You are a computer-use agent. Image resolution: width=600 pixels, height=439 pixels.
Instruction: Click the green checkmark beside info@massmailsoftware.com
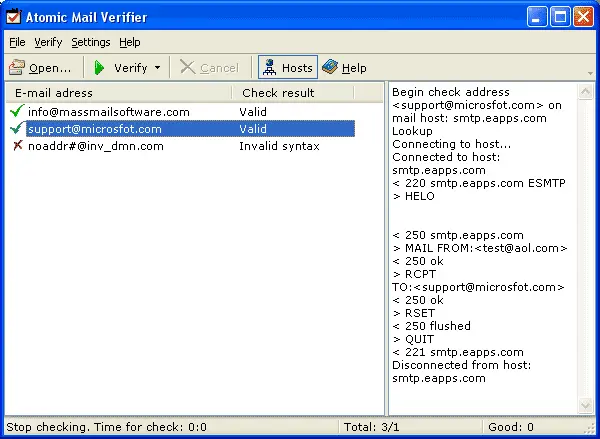coord(16,112)
